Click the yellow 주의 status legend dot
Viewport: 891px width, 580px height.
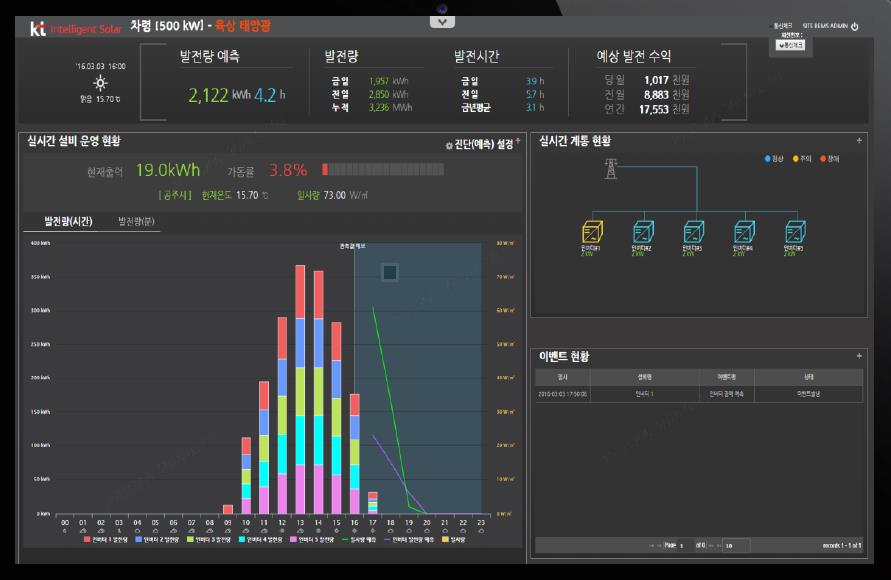tap(796, 158)
